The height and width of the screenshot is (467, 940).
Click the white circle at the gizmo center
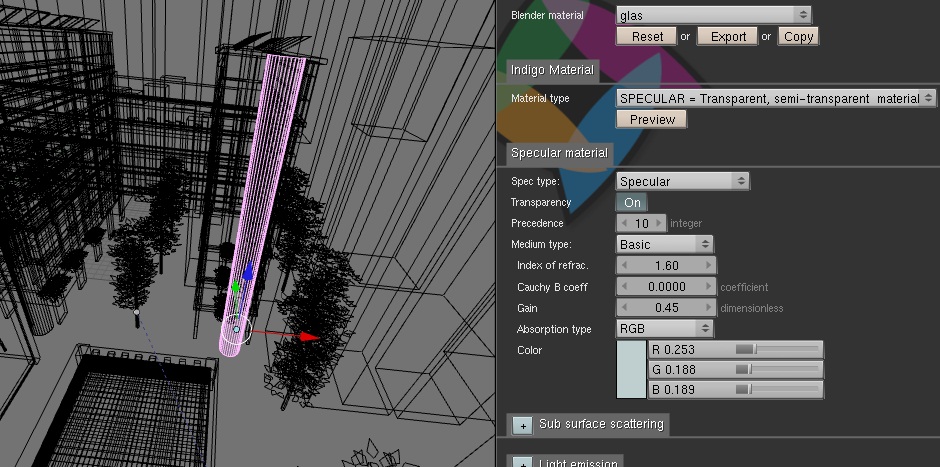pos(236,328)
